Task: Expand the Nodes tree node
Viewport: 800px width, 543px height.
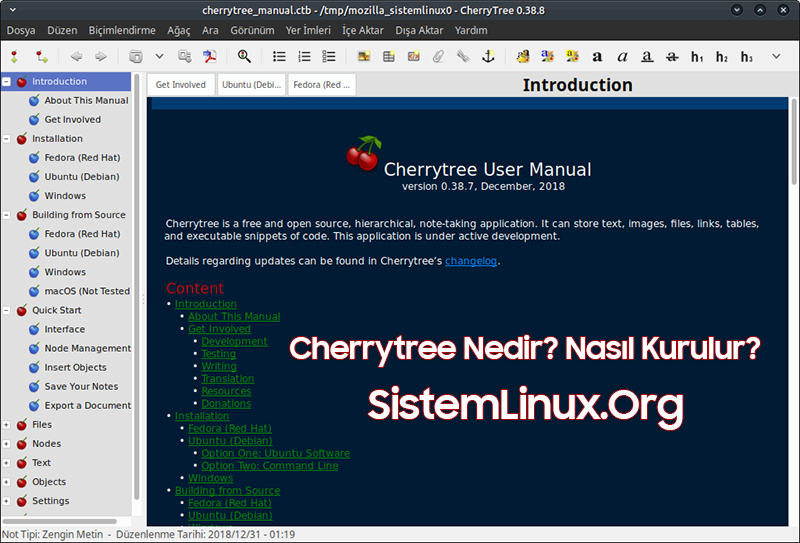Action: point(7,444)
